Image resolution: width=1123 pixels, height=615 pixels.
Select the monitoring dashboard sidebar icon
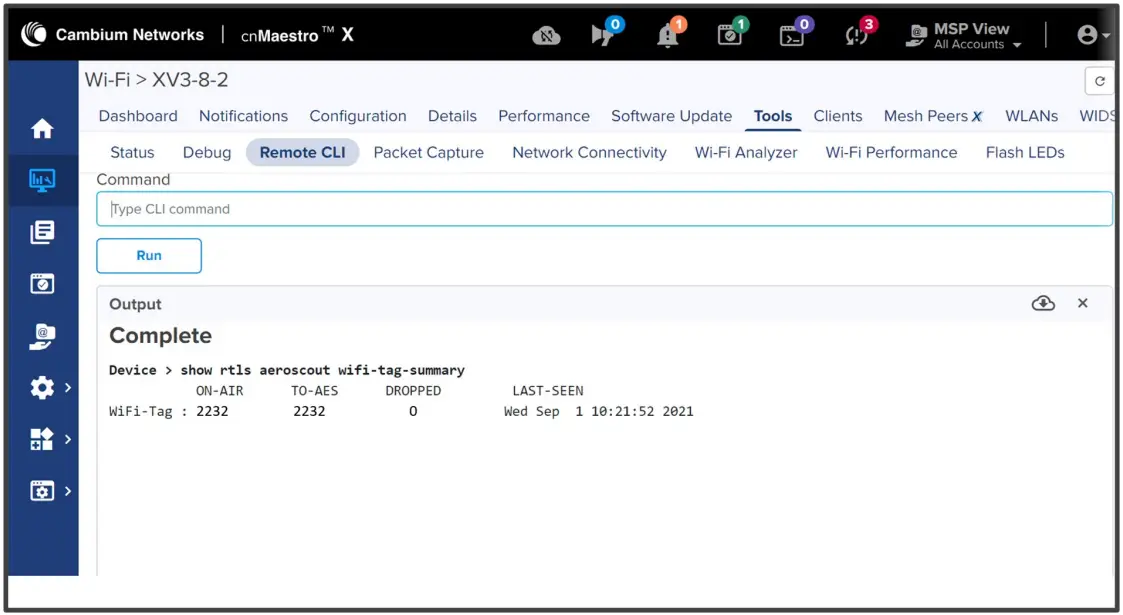pyautogui.click(x=42, y=180)
